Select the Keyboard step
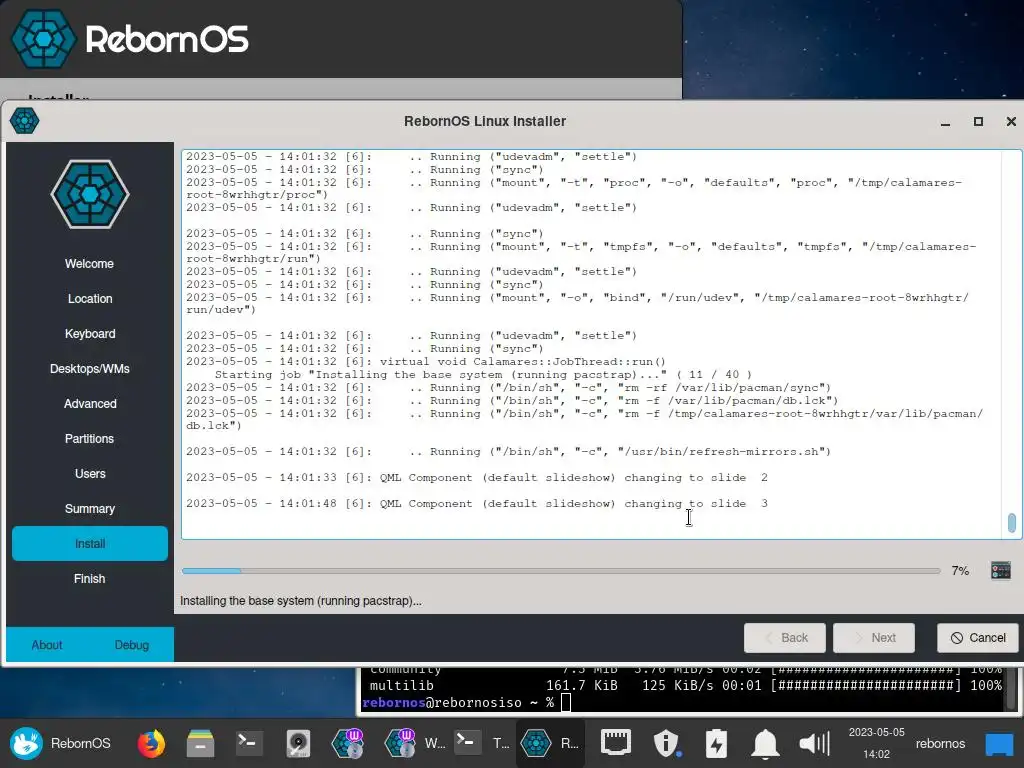The height and width of the screenshot is (768, 1024). pos(89,334)
